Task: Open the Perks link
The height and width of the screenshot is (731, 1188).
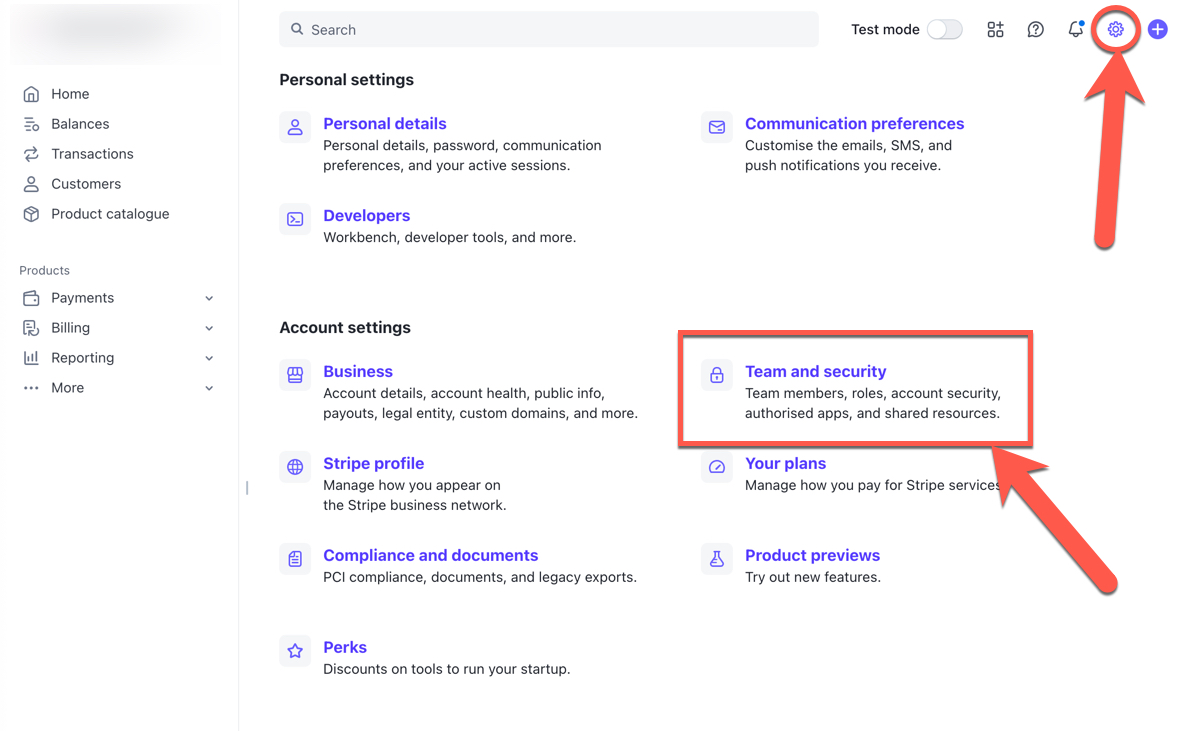Action: tap(345, 648)
